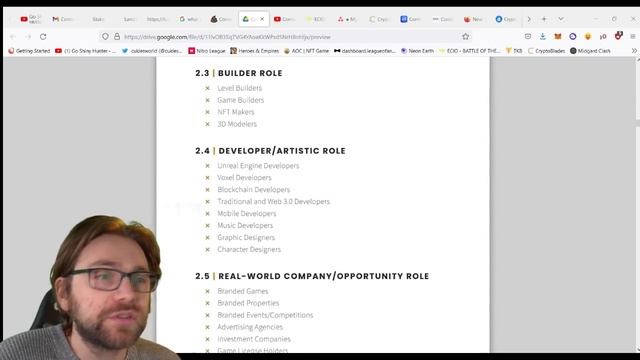Open the red shield extension icon
The width and height of the screenshot is (640, 360).
pos(618,36)
